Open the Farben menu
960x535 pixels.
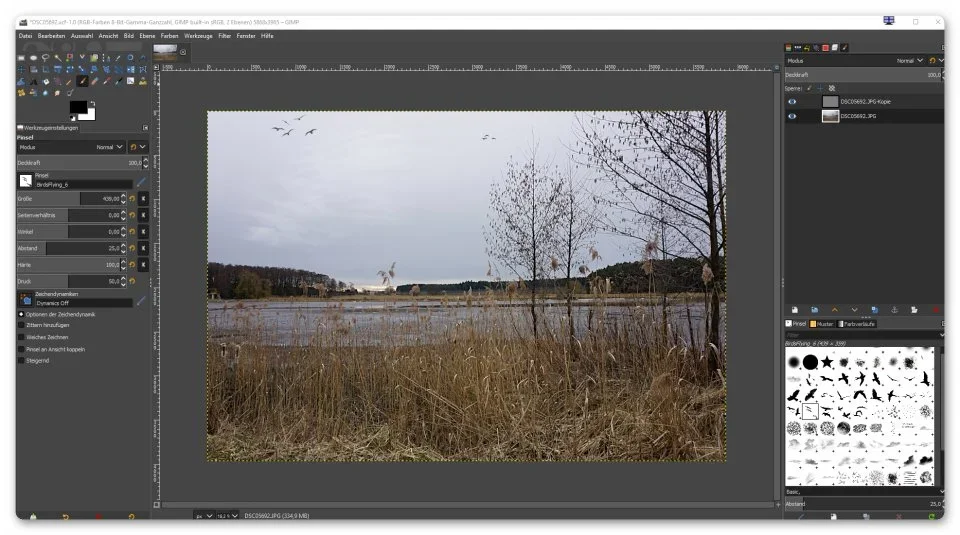coord(170,36)
